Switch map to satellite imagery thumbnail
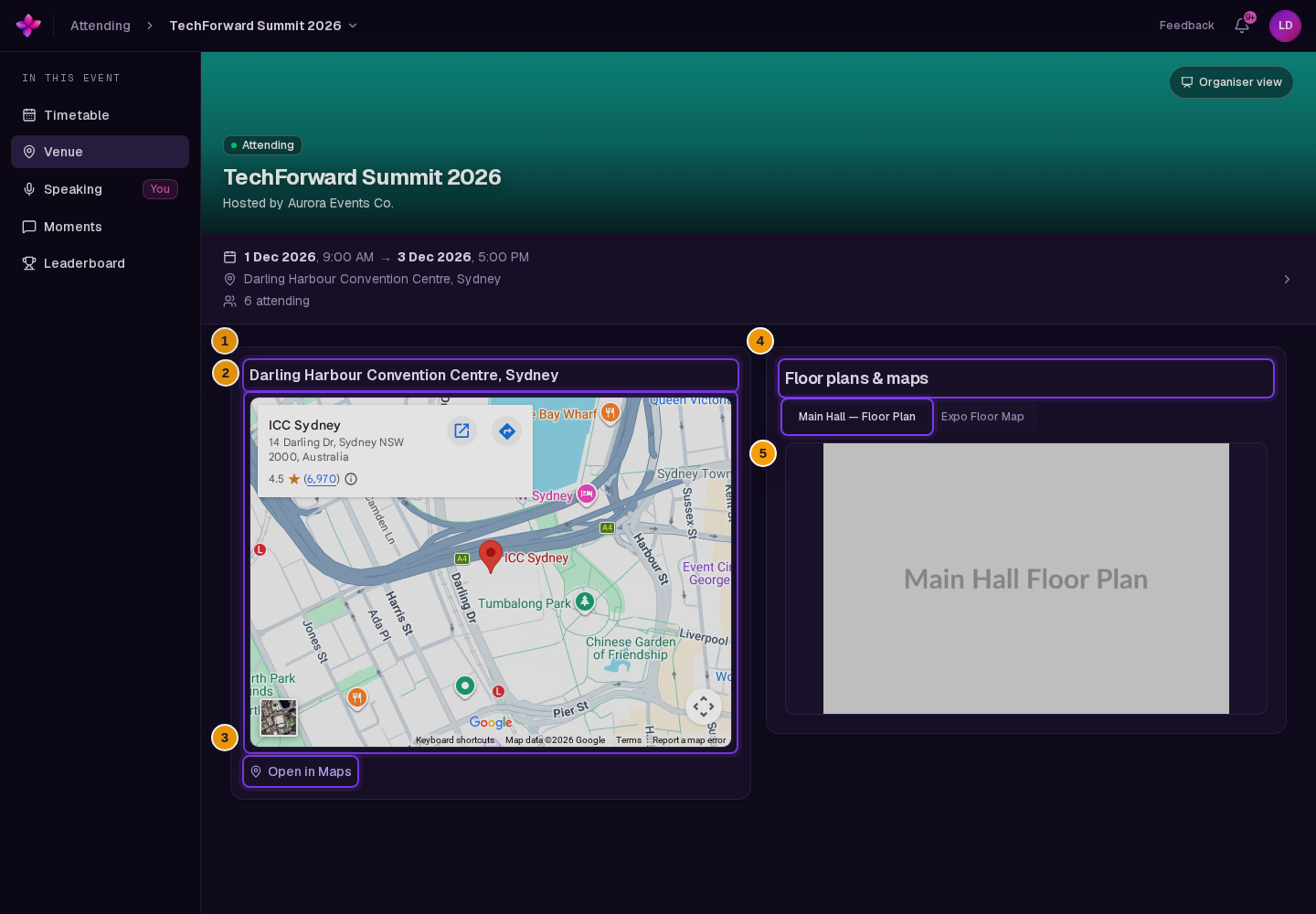The image size is (1316, 914). point(278,717)
